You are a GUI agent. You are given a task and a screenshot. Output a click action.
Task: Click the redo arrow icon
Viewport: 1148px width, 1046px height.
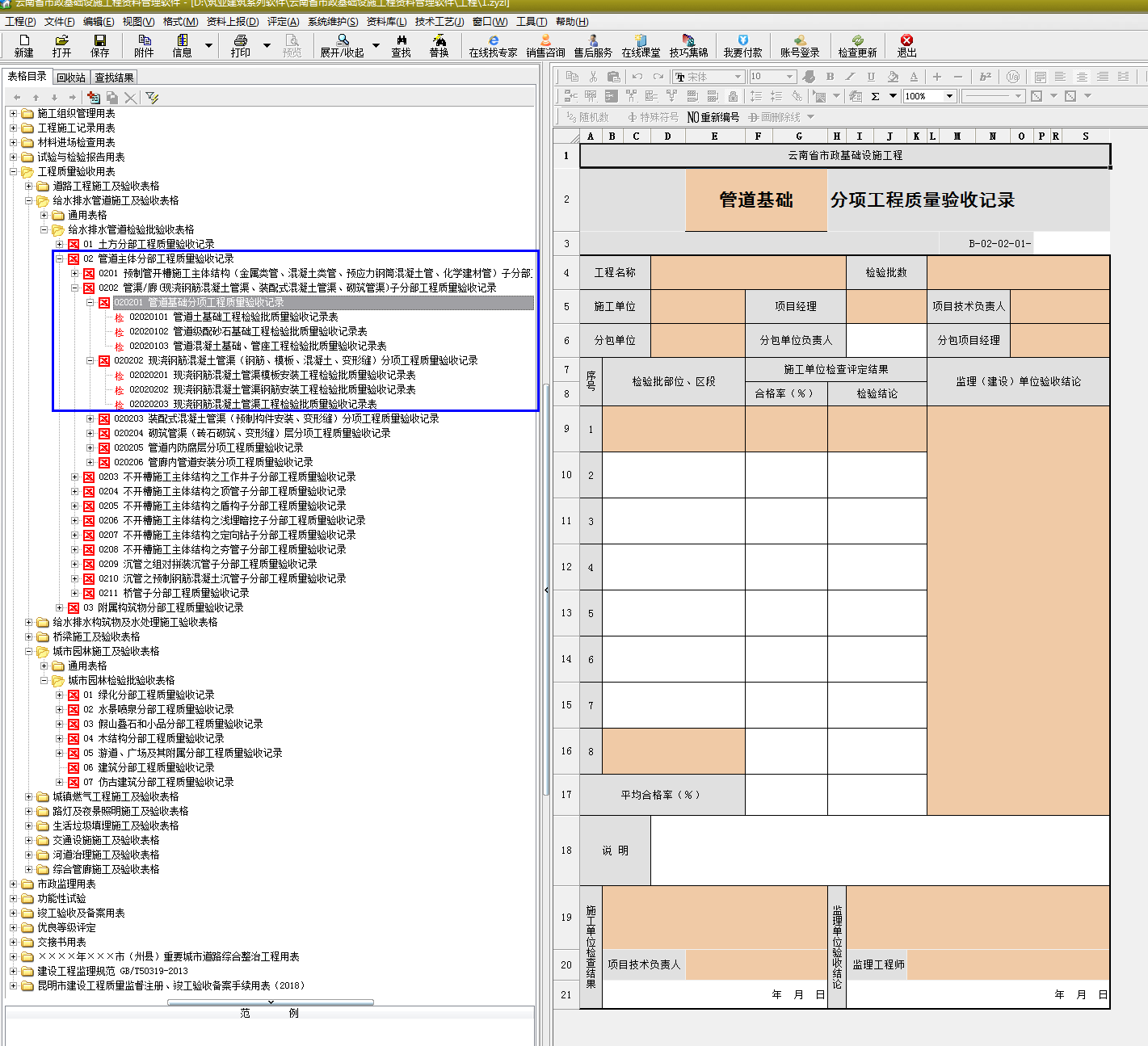[x=658, y=77]
